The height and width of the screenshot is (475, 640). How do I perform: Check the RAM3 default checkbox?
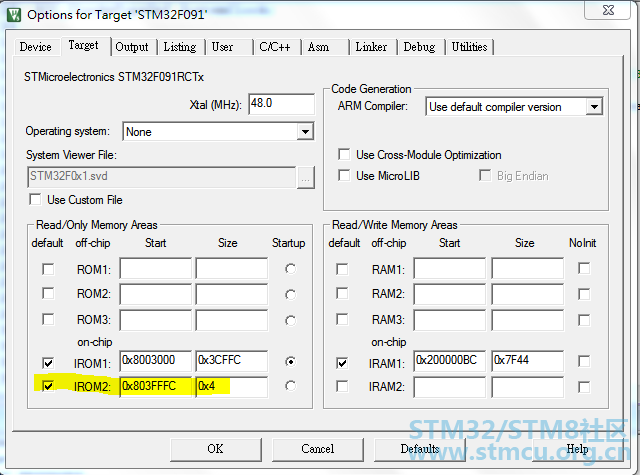[342, 319]
